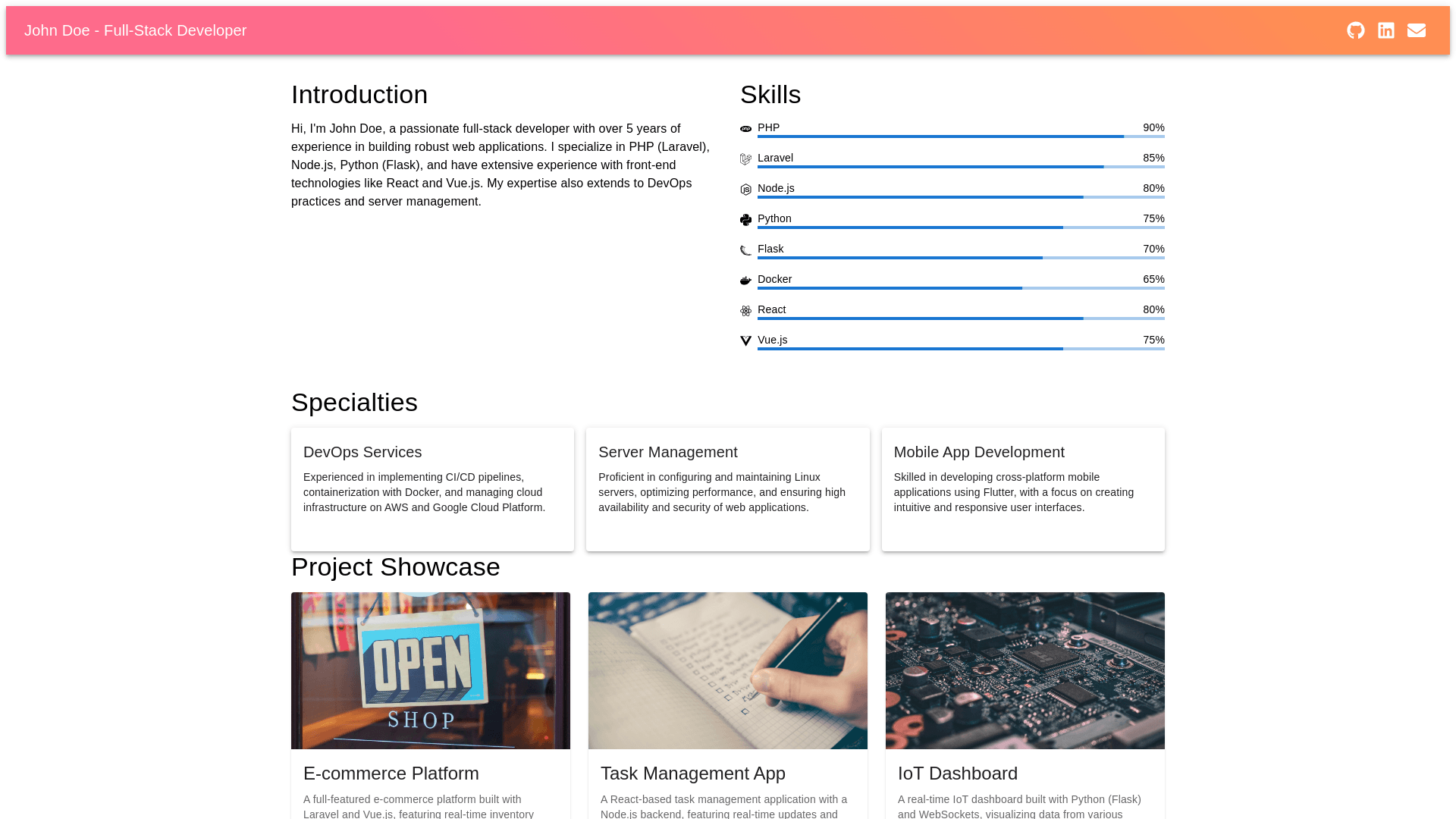1456x819 pixels.
Task: Open the E-commerce Platform shop image
Action: (x=431, y=670)
